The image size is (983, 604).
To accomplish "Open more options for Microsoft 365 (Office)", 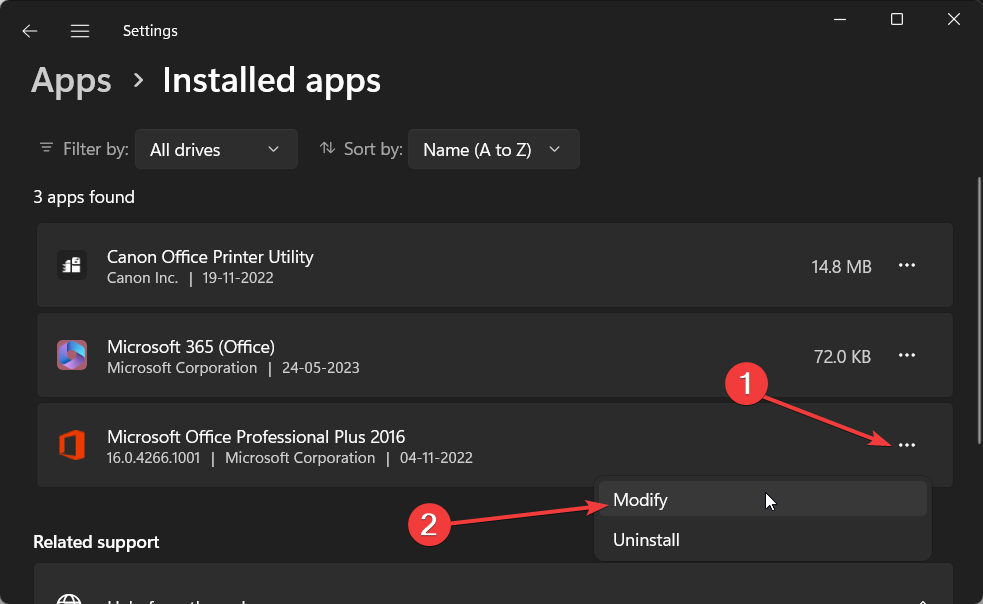I will (x=907, y=355).
